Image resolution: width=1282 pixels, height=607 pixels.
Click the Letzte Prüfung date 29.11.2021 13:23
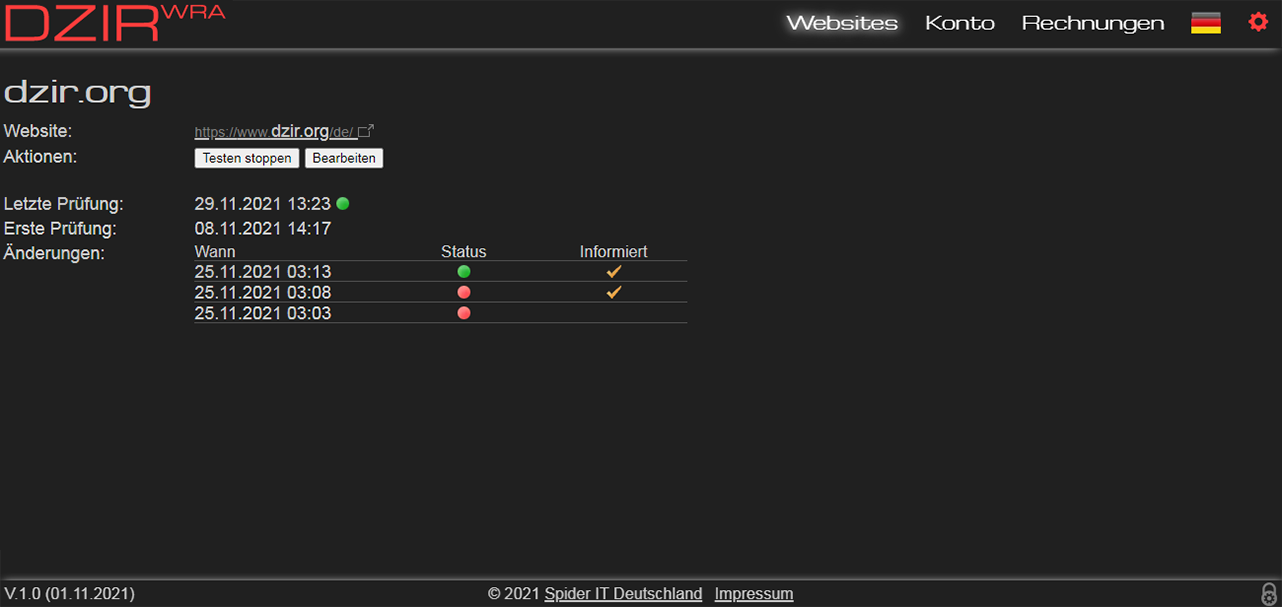(263, 204)
